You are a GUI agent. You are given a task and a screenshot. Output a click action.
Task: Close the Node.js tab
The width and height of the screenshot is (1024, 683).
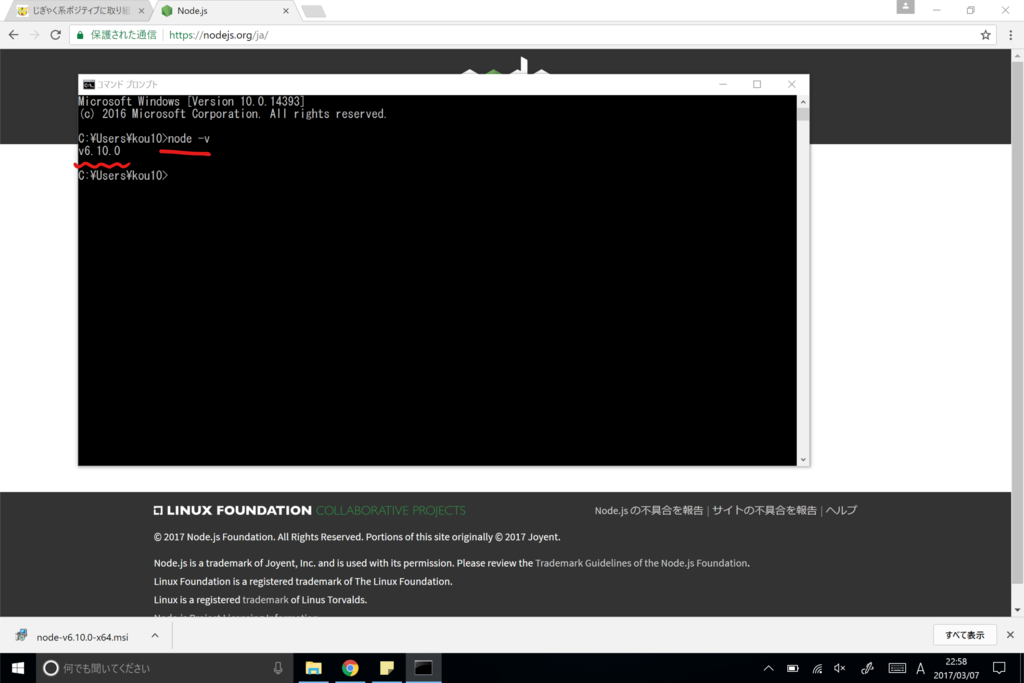pos(285,11)
